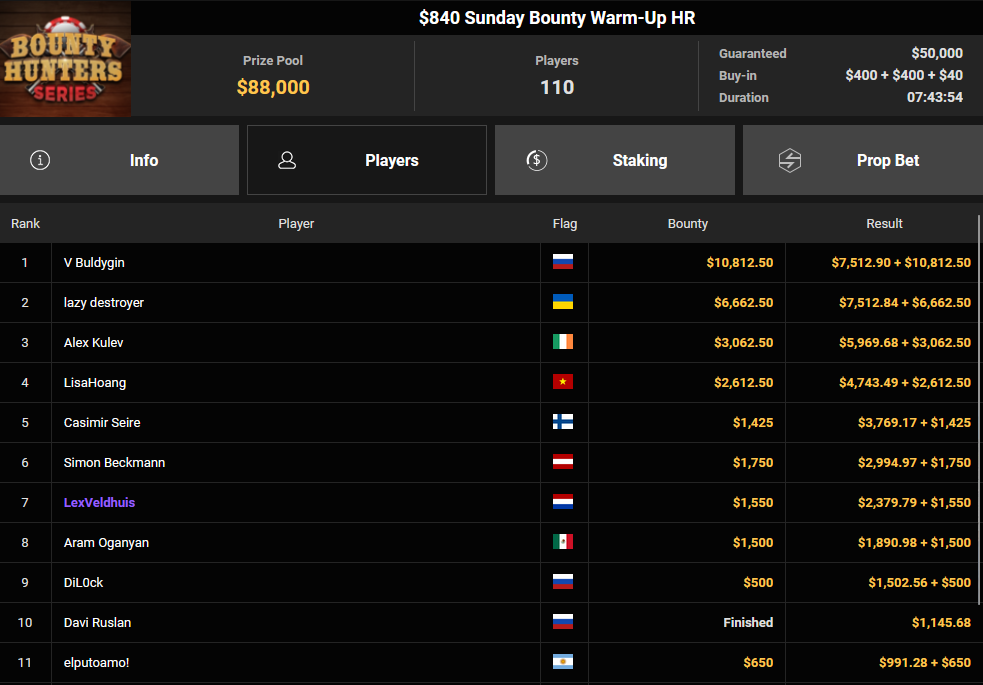Click the dollar coin icon on Staking tab
The image size is (983, 685).
point(536,160)
